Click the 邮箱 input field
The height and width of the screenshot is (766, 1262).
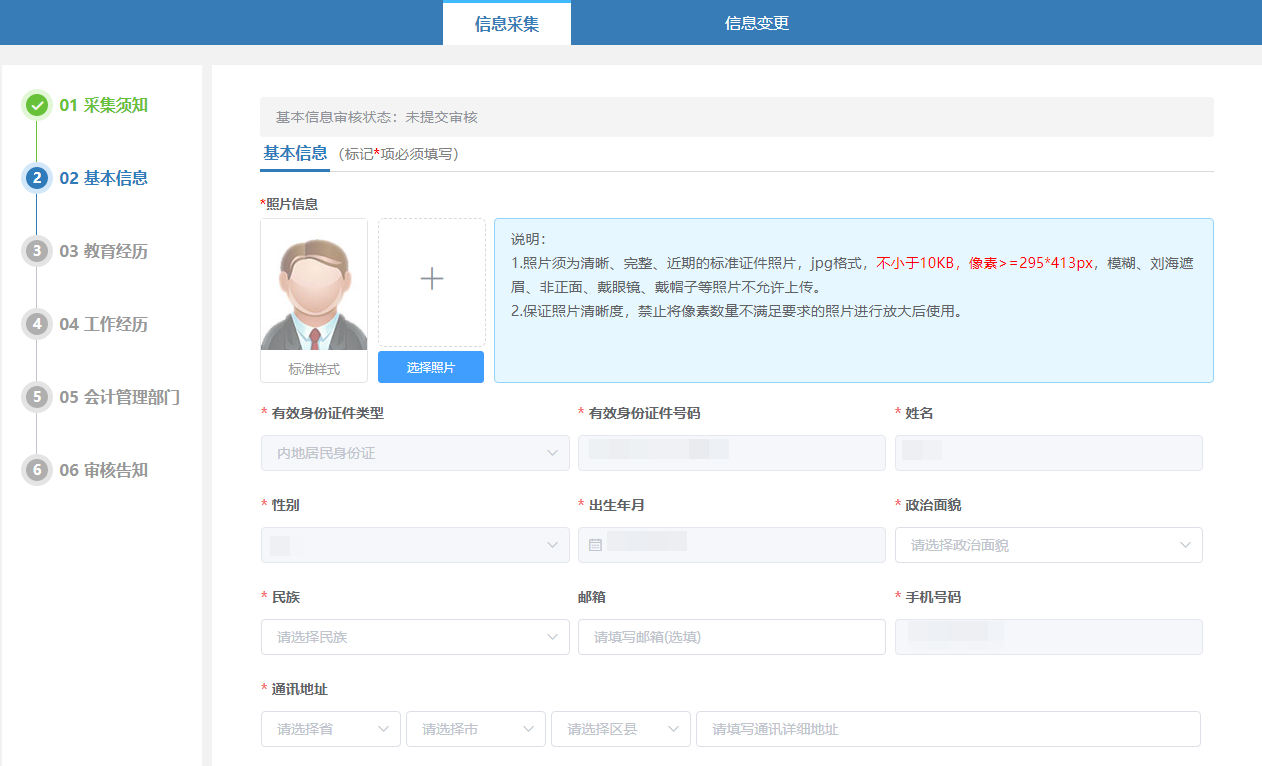click(731, 636)
